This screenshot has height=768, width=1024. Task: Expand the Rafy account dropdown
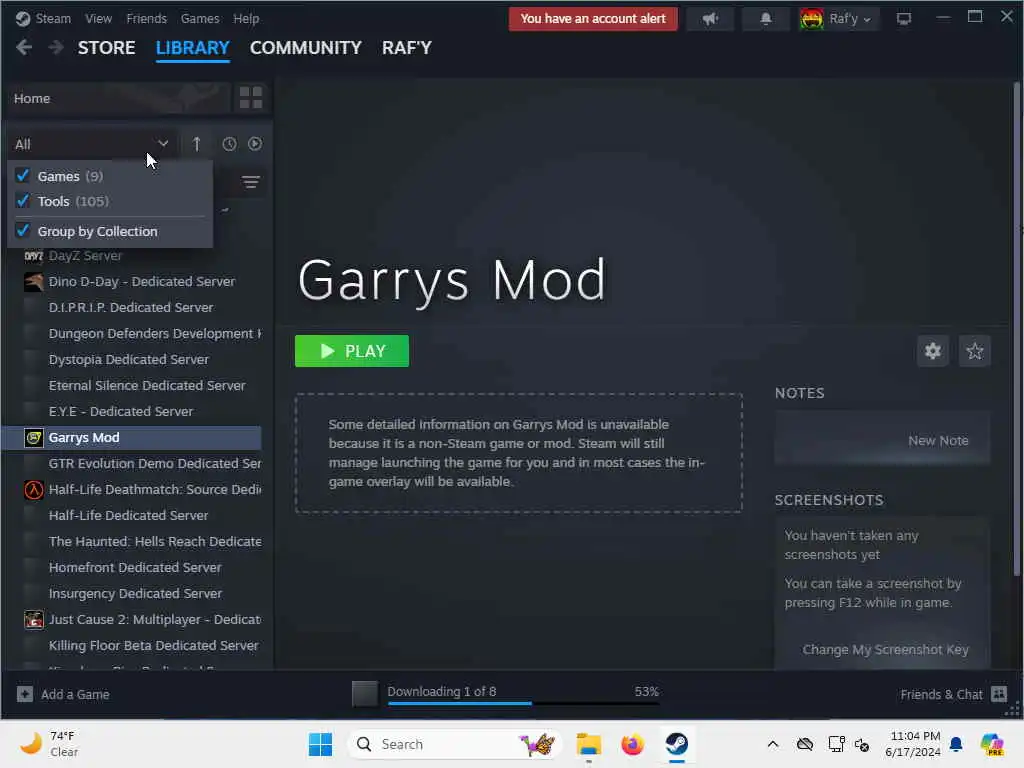(x=867, y=20)
